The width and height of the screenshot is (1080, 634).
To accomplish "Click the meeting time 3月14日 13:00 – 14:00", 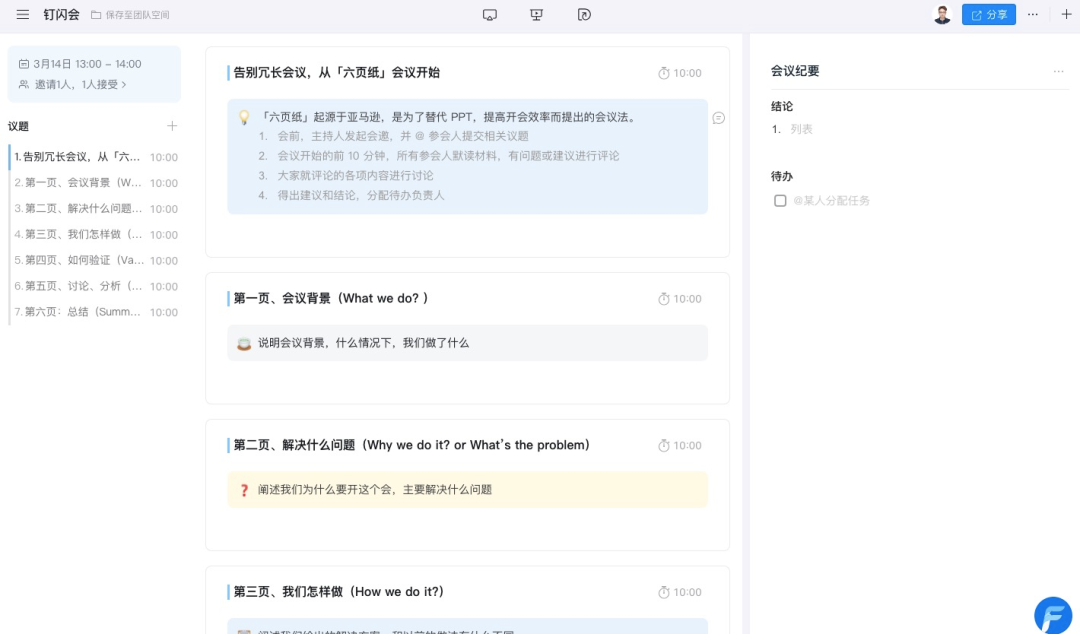I will pyautogui.click(x=80, y=64).
